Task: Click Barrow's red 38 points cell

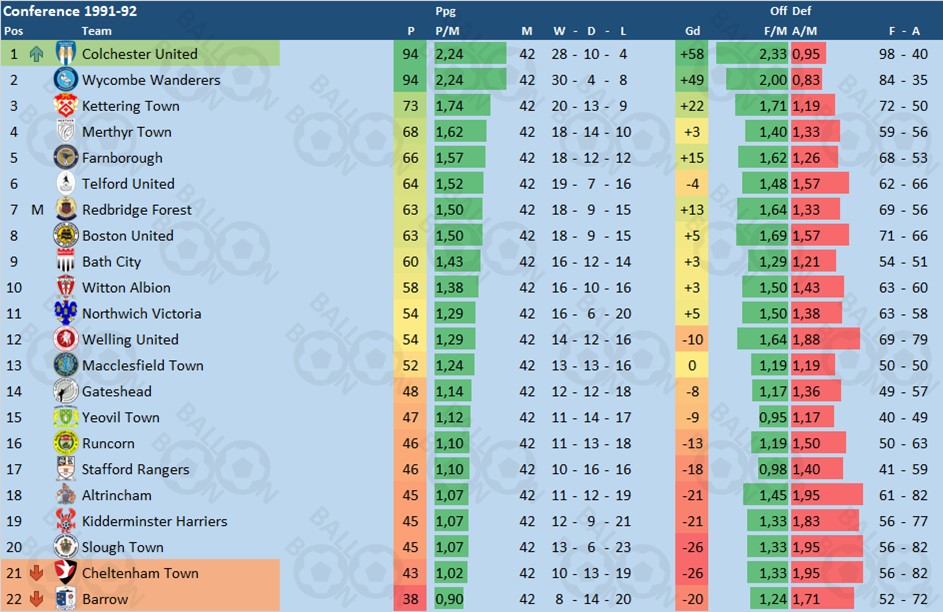Action: click(x=410, y=599)
